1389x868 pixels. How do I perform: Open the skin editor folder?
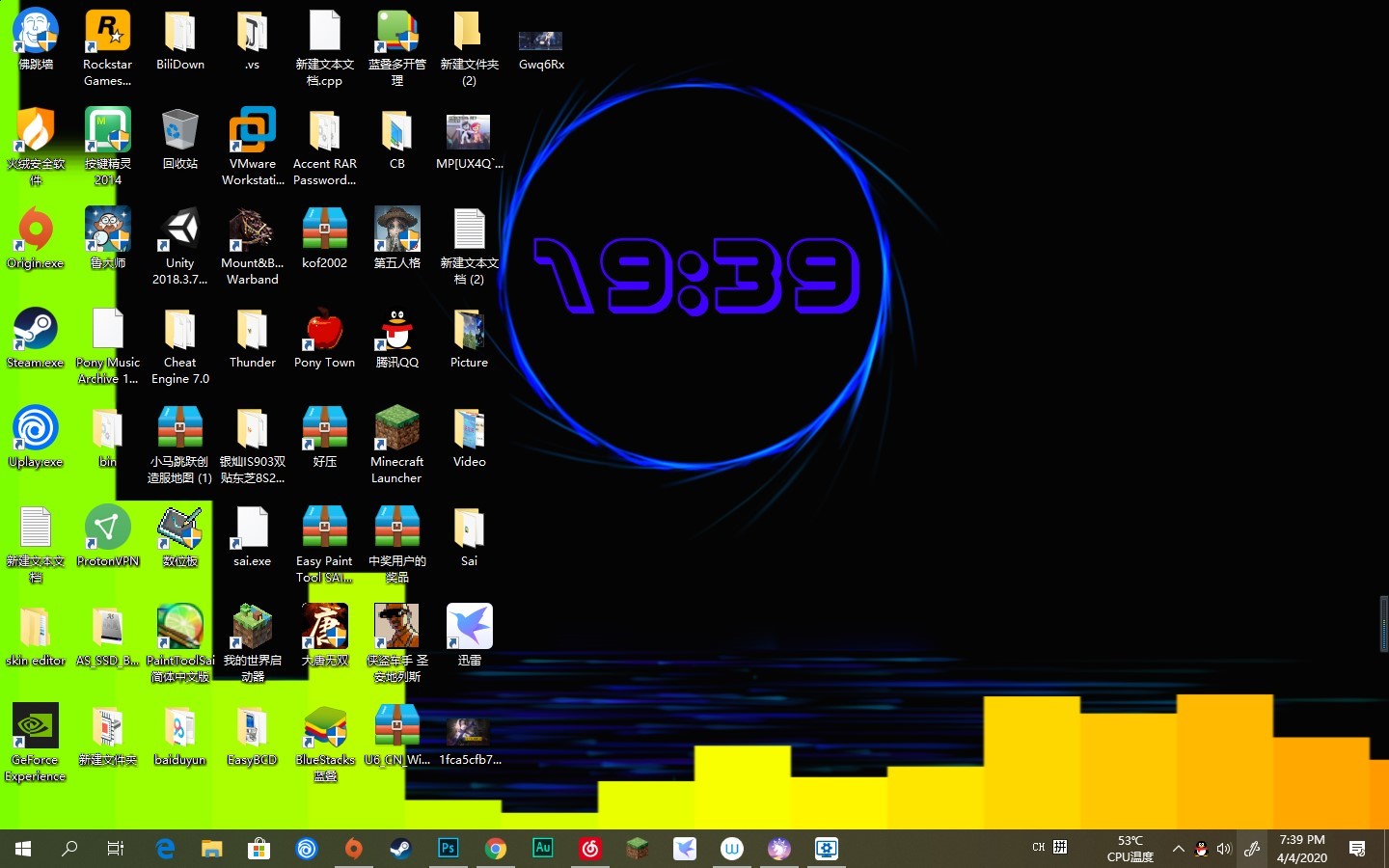click(x=36, y=637)
